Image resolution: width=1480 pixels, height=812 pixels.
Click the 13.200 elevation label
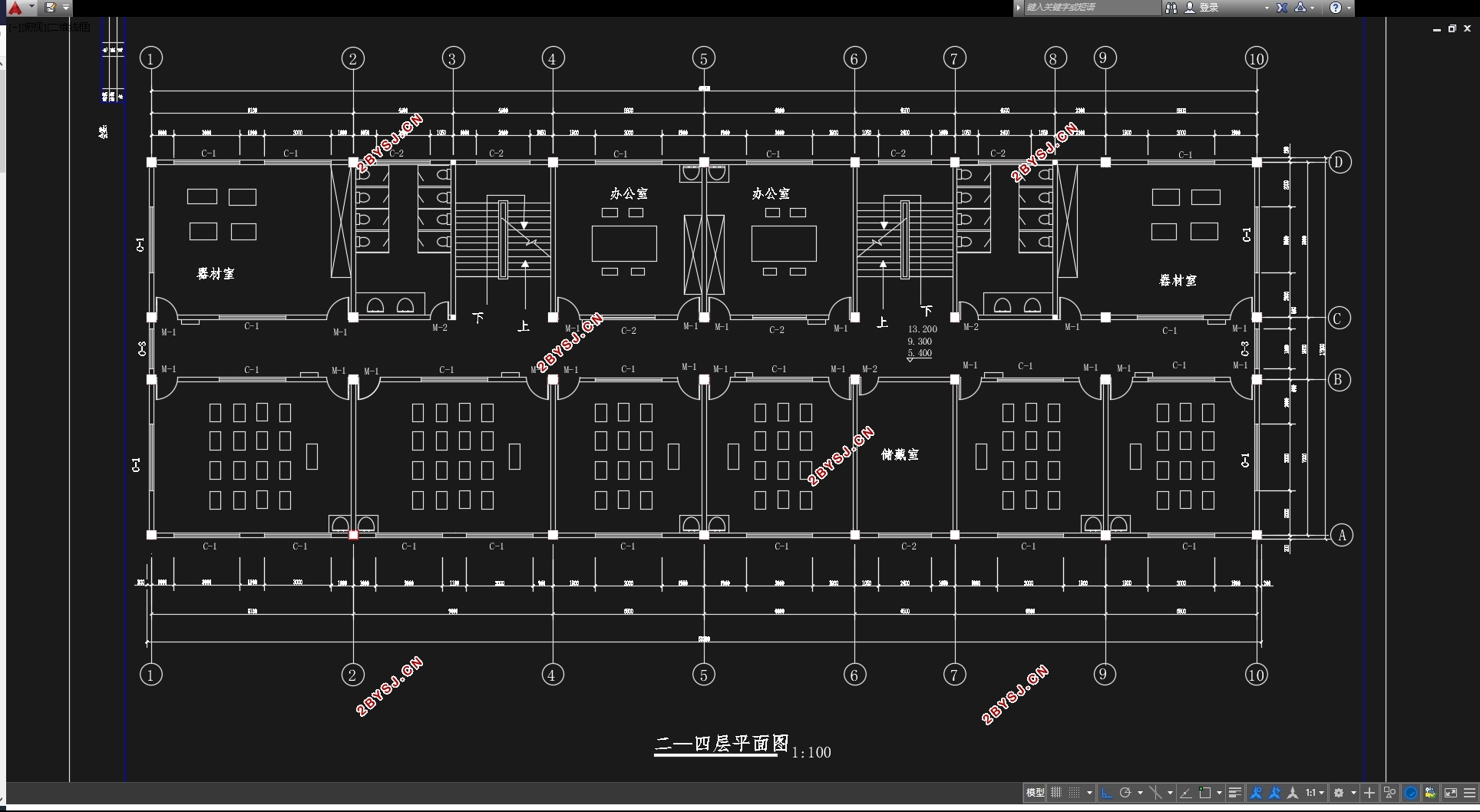[923, 329]
